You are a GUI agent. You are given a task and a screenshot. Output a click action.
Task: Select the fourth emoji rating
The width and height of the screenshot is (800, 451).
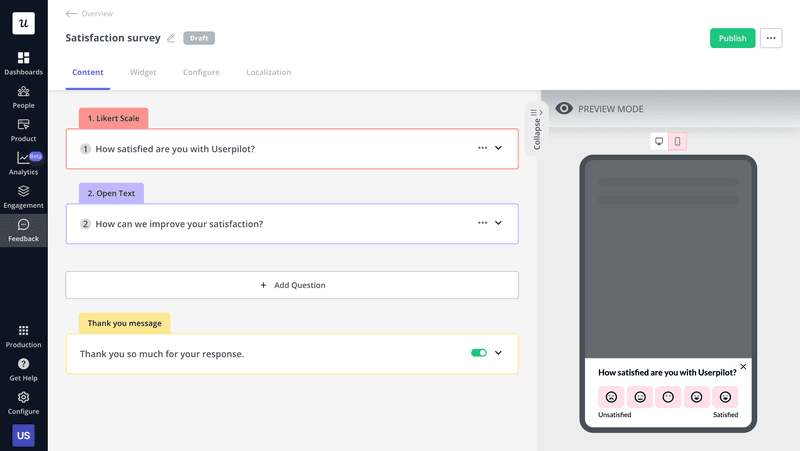pos(696,397)
